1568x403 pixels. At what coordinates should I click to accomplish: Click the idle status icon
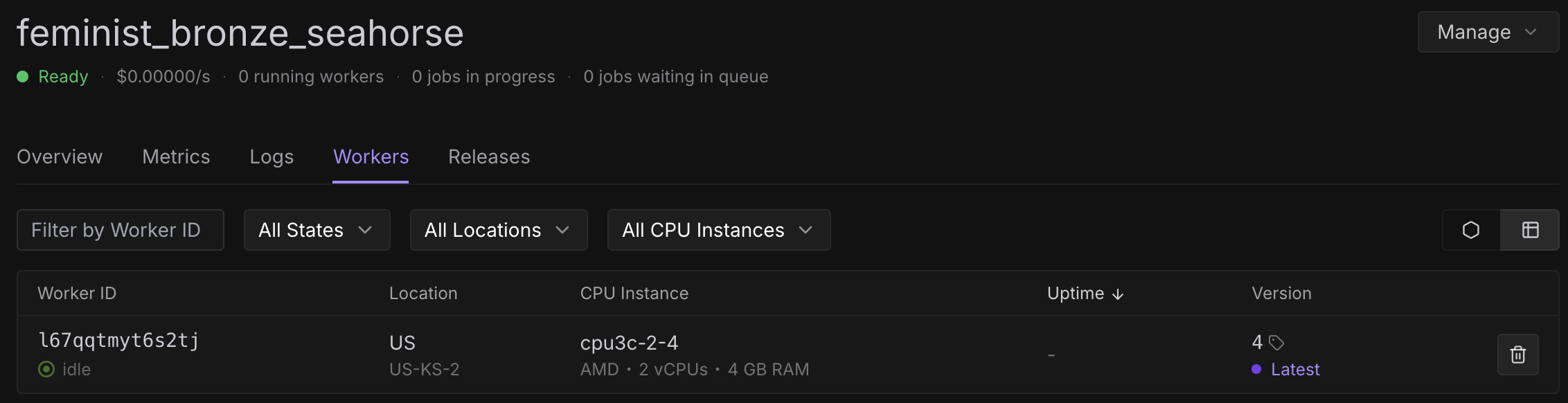[46, 369]
